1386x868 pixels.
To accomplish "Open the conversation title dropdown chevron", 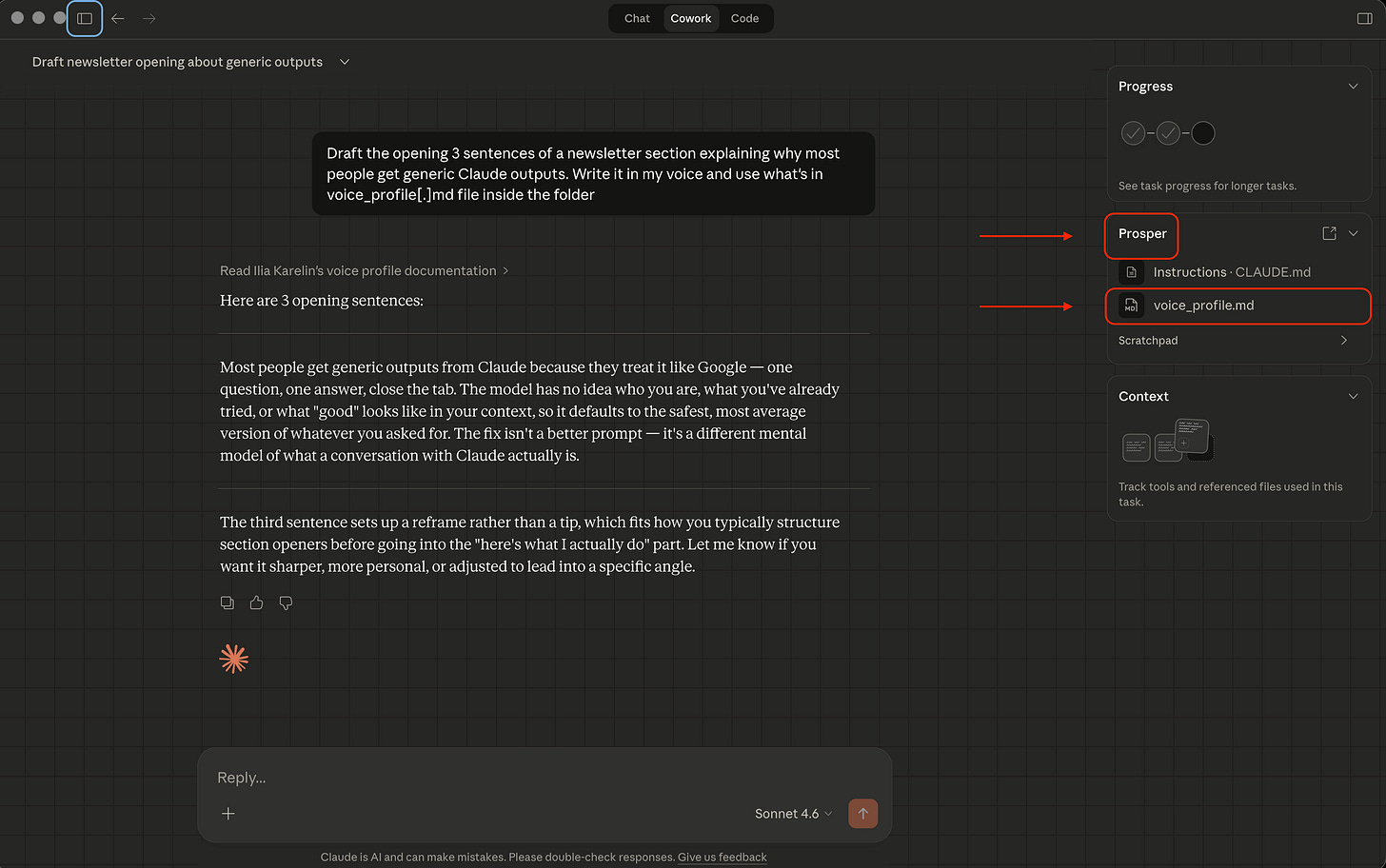I will tap(345, 62).
